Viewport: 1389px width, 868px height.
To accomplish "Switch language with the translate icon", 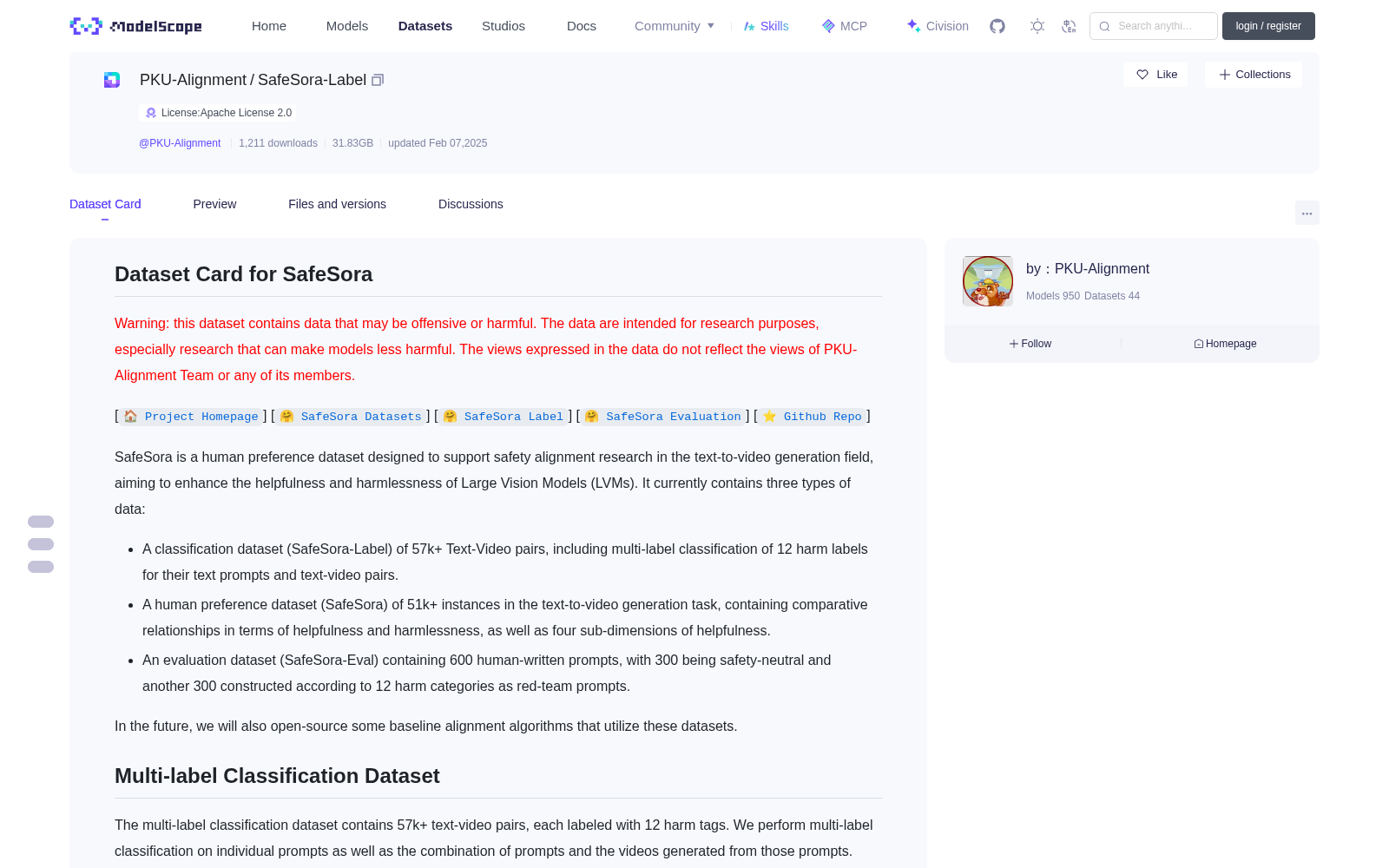I will (x=1069, y=26).
